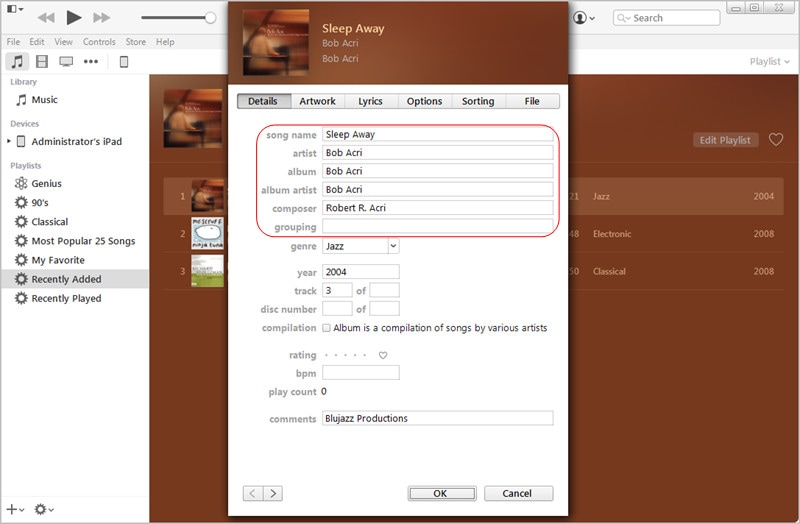Click the previous song arrow button
This screenshot has height=524, width=800.
(253, 493)
